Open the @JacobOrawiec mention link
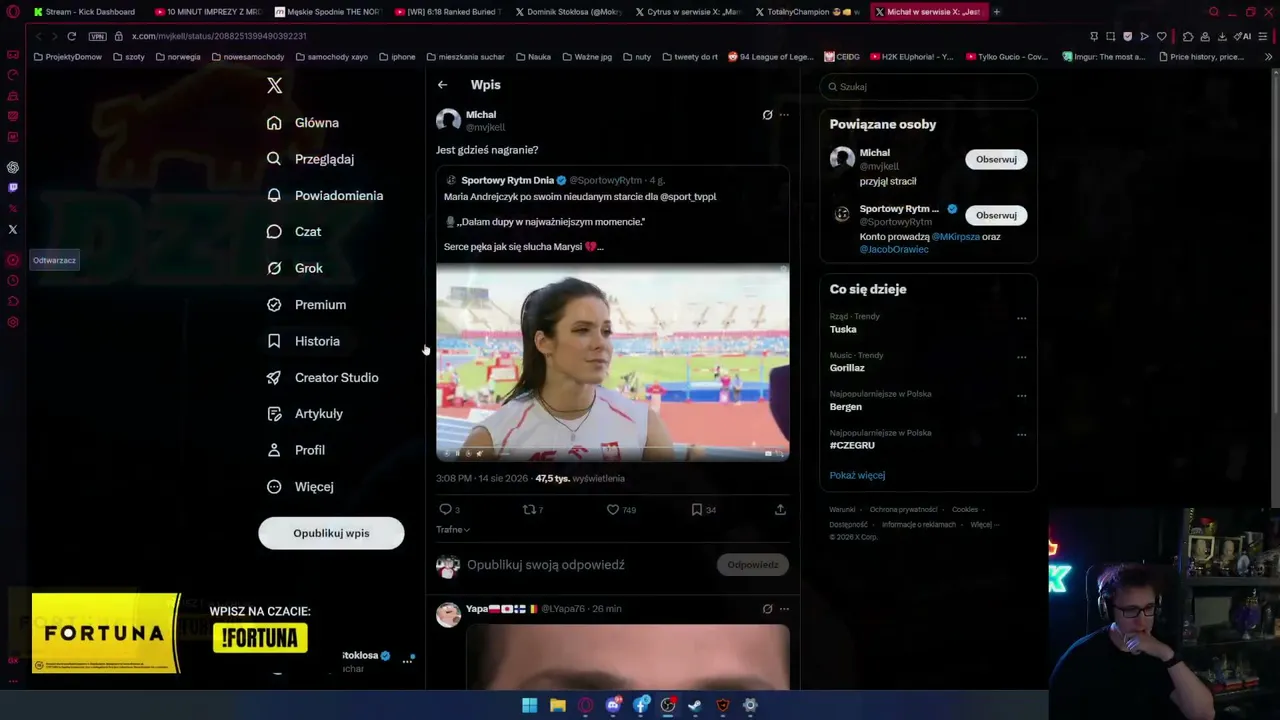Viewport: 1280px width, 720px height. (894, 249)
